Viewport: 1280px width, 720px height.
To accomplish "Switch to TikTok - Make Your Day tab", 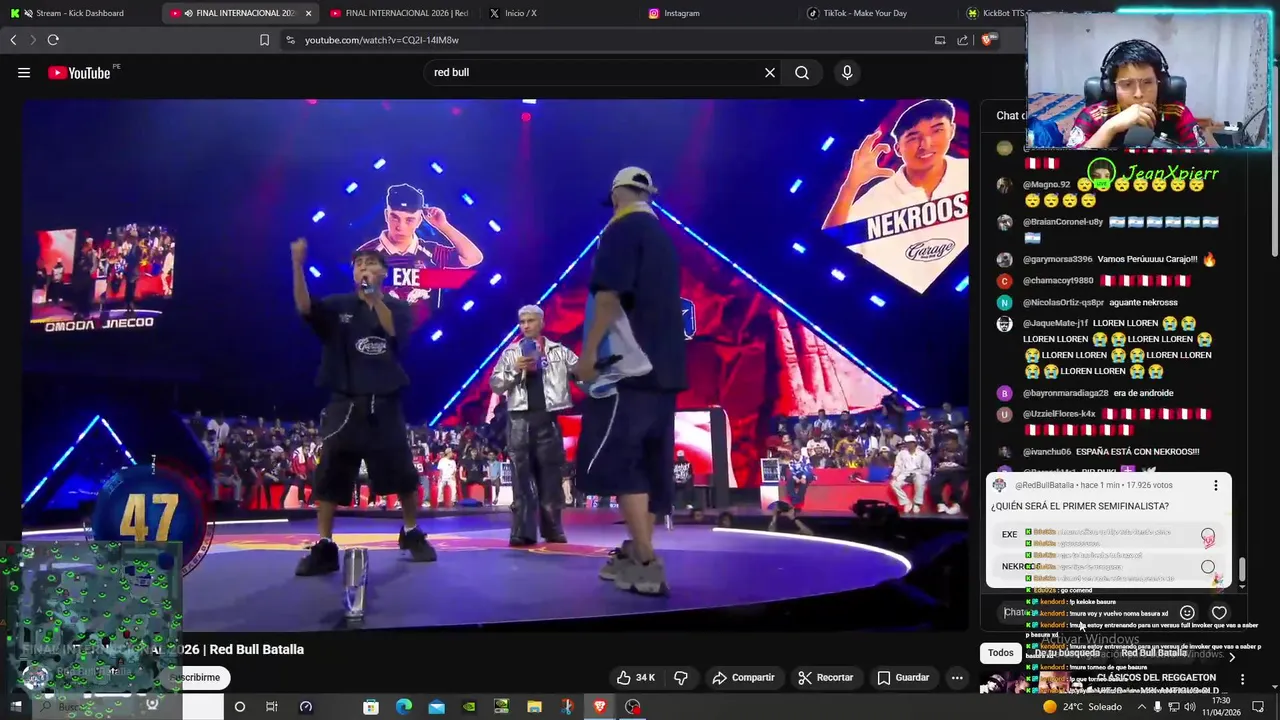I will click(880, 13).
